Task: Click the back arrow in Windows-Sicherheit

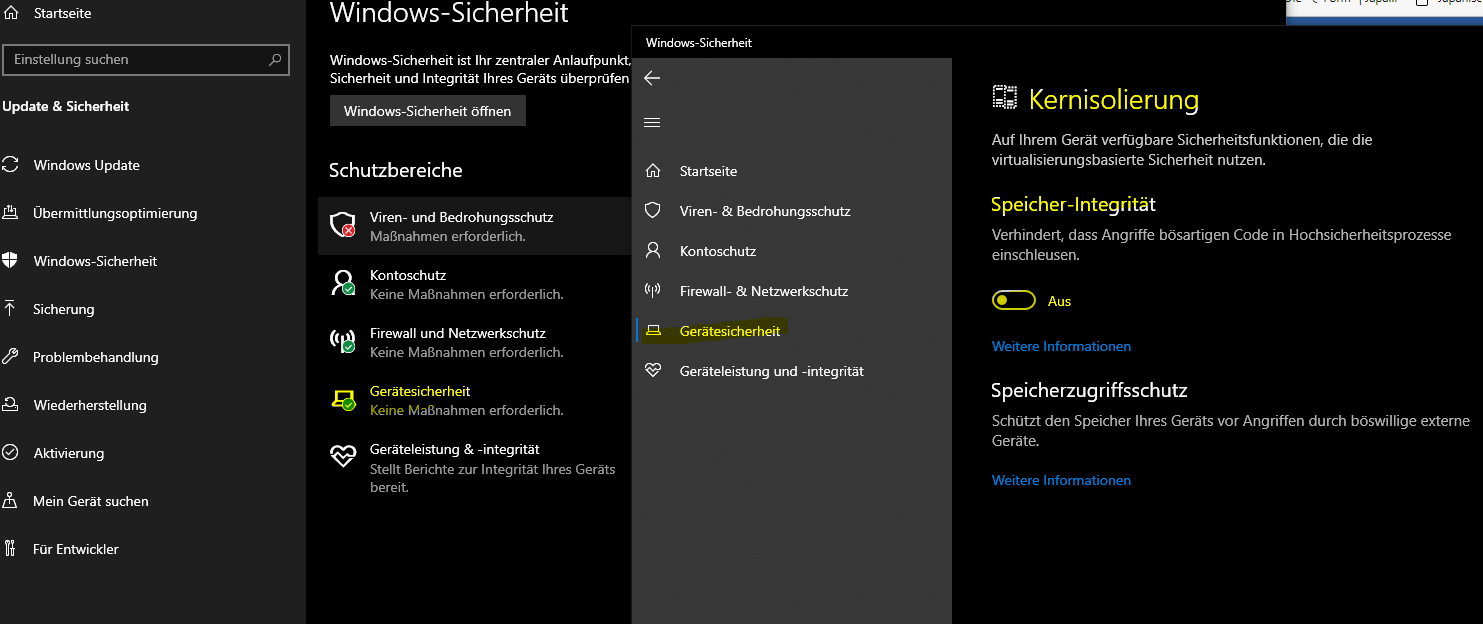Action: click(652, 78)
